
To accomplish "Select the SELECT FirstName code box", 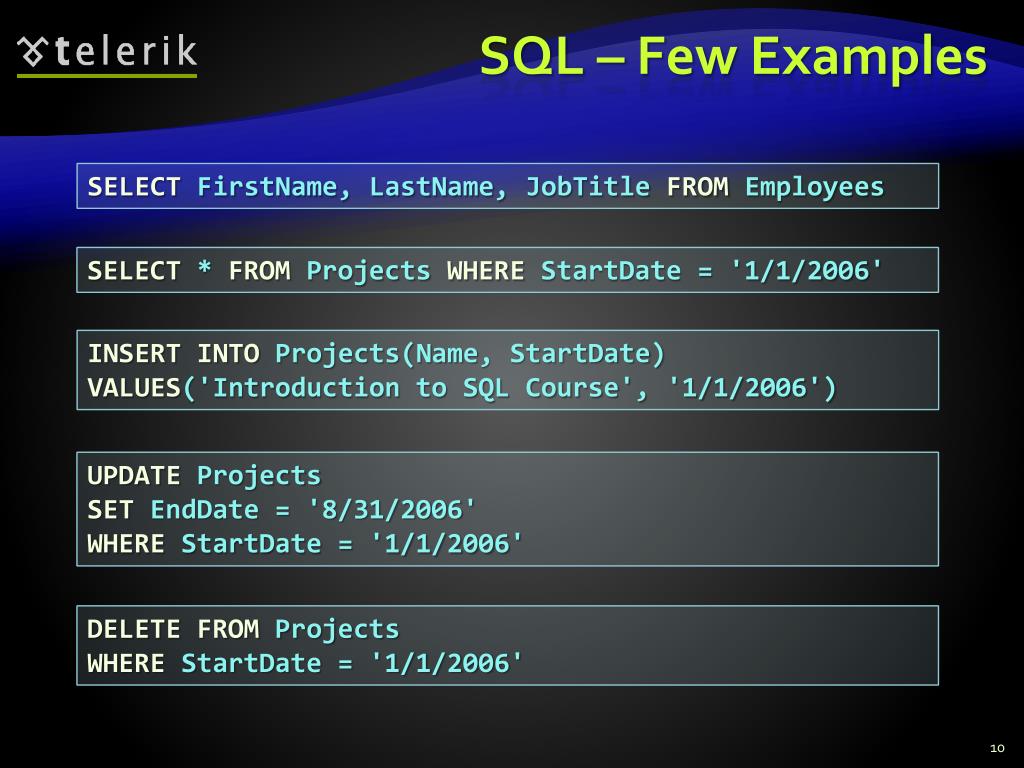I will 507,186.
